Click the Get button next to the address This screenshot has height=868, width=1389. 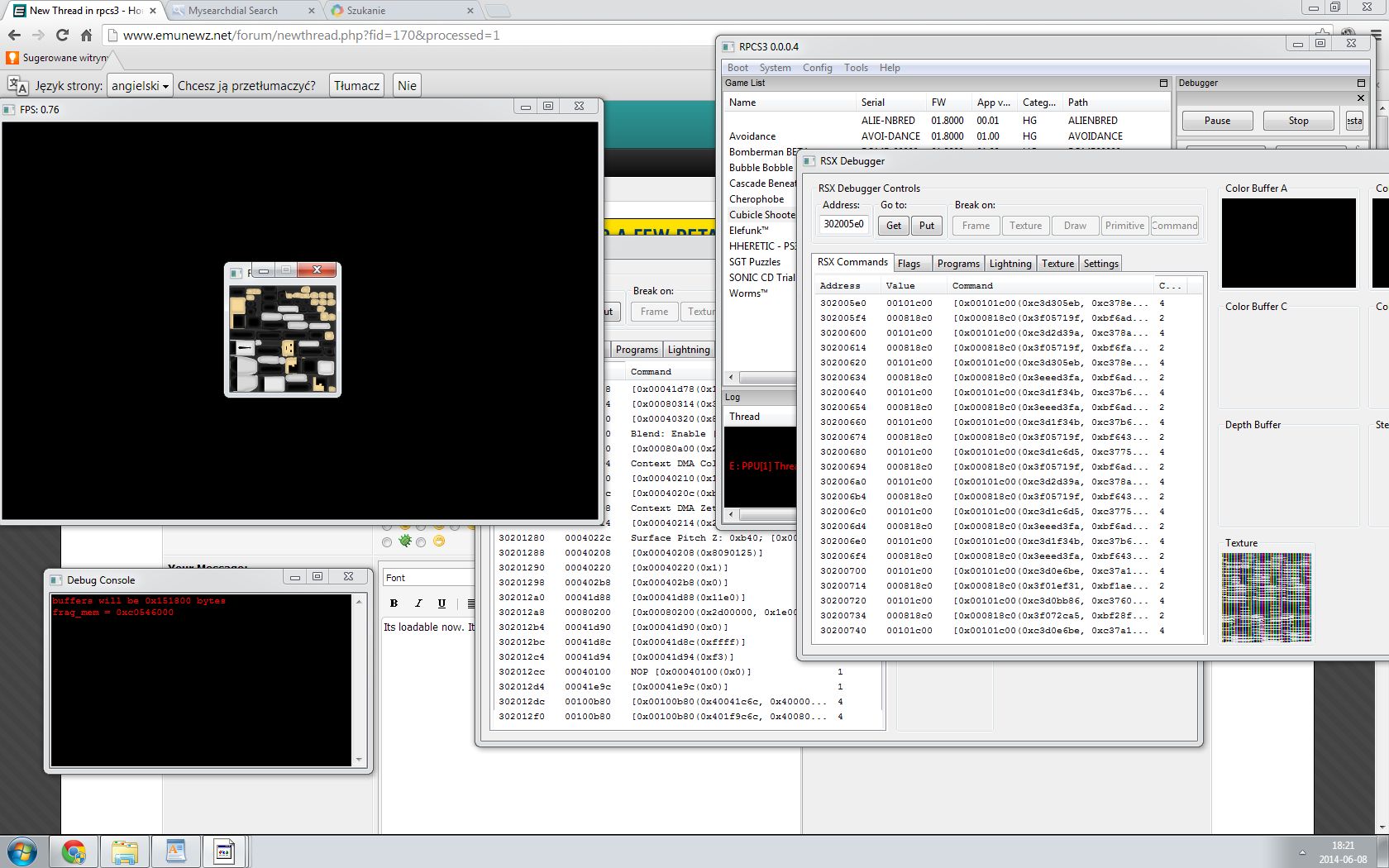pos(893,226)
